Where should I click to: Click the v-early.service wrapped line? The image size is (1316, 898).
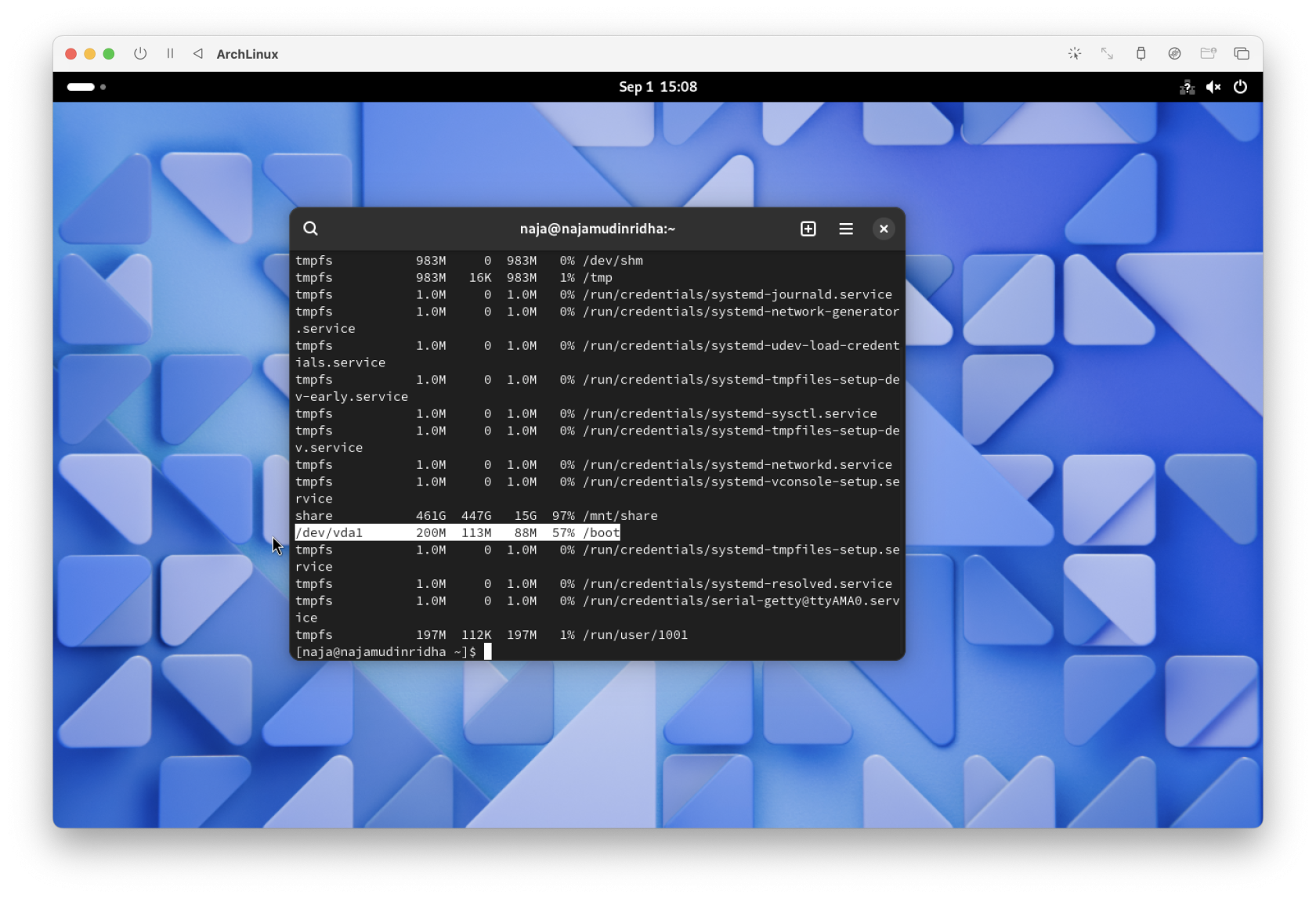[352, 396]
